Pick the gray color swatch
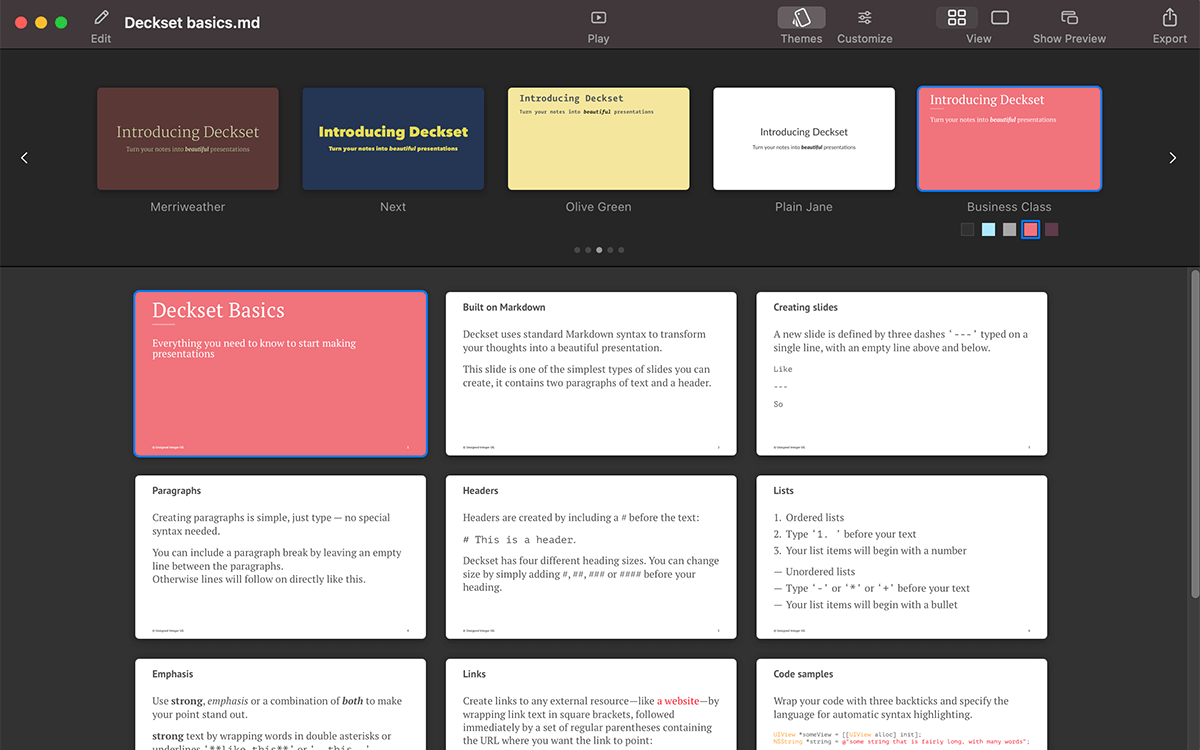This screenshot has width=1200, height=750. click(x=1009, y=229)
